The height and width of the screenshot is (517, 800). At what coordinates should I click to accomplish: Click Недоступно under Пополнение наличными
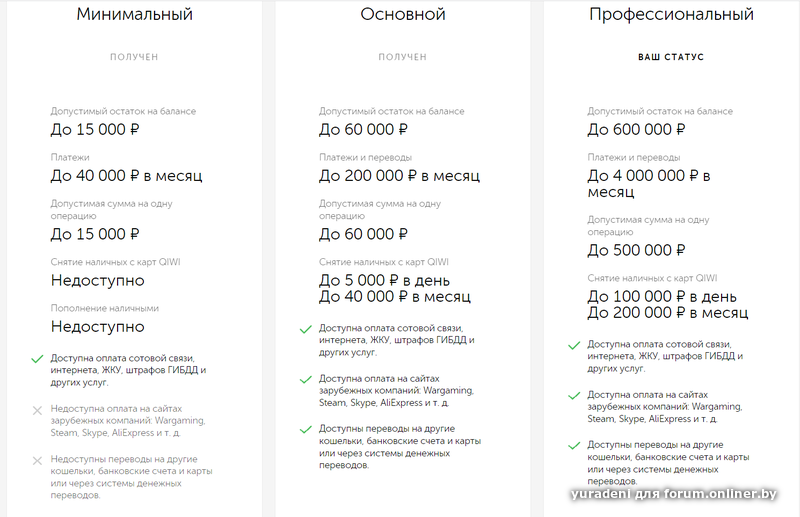pyautogui.click(x=97, y=327)
